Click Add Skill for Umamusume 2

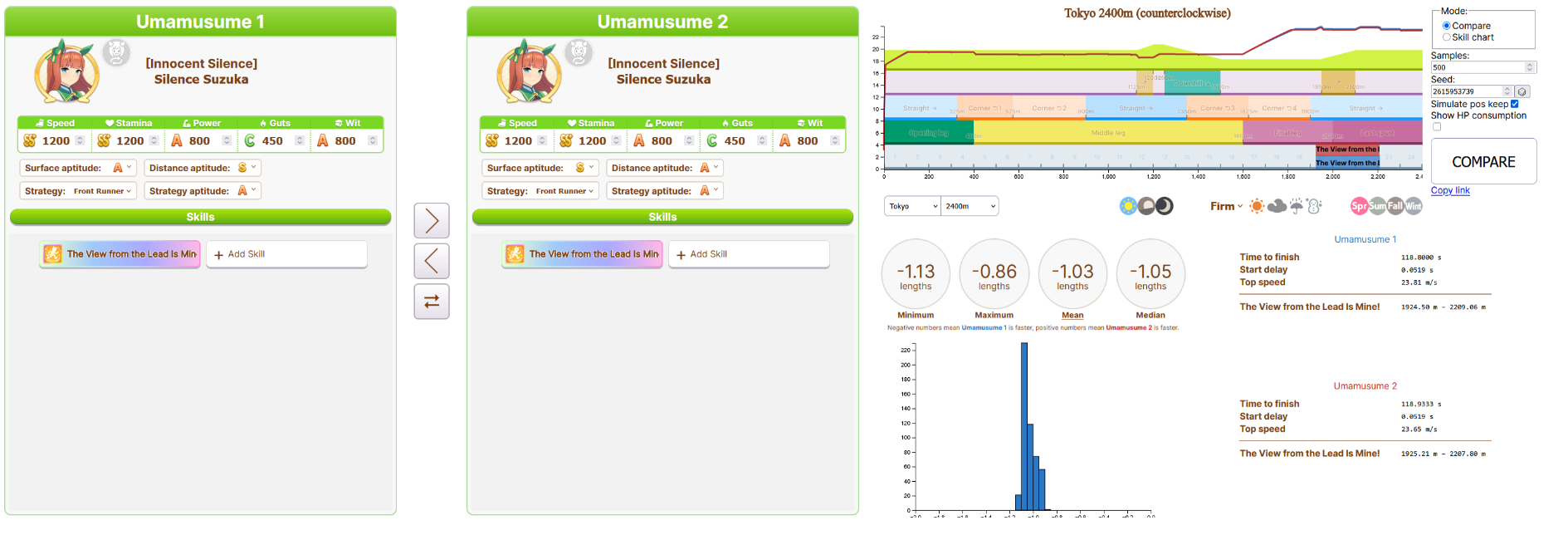tap(749, 254)
